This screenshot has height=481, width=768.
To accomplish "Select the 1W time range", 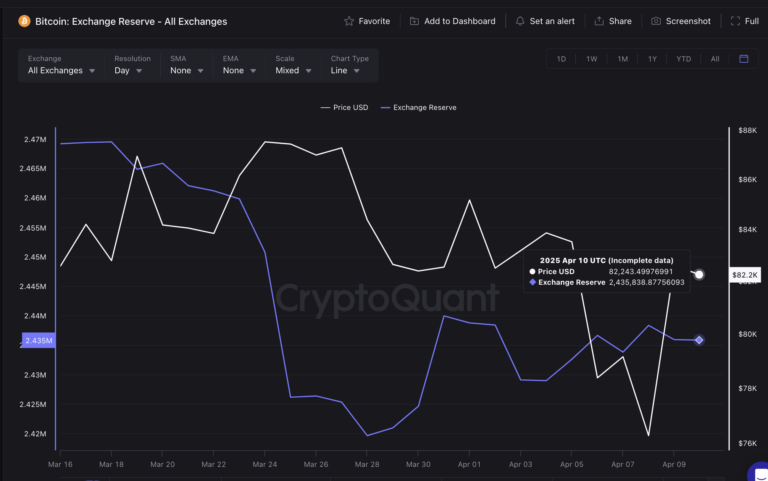I will click(x=592, y=59).
